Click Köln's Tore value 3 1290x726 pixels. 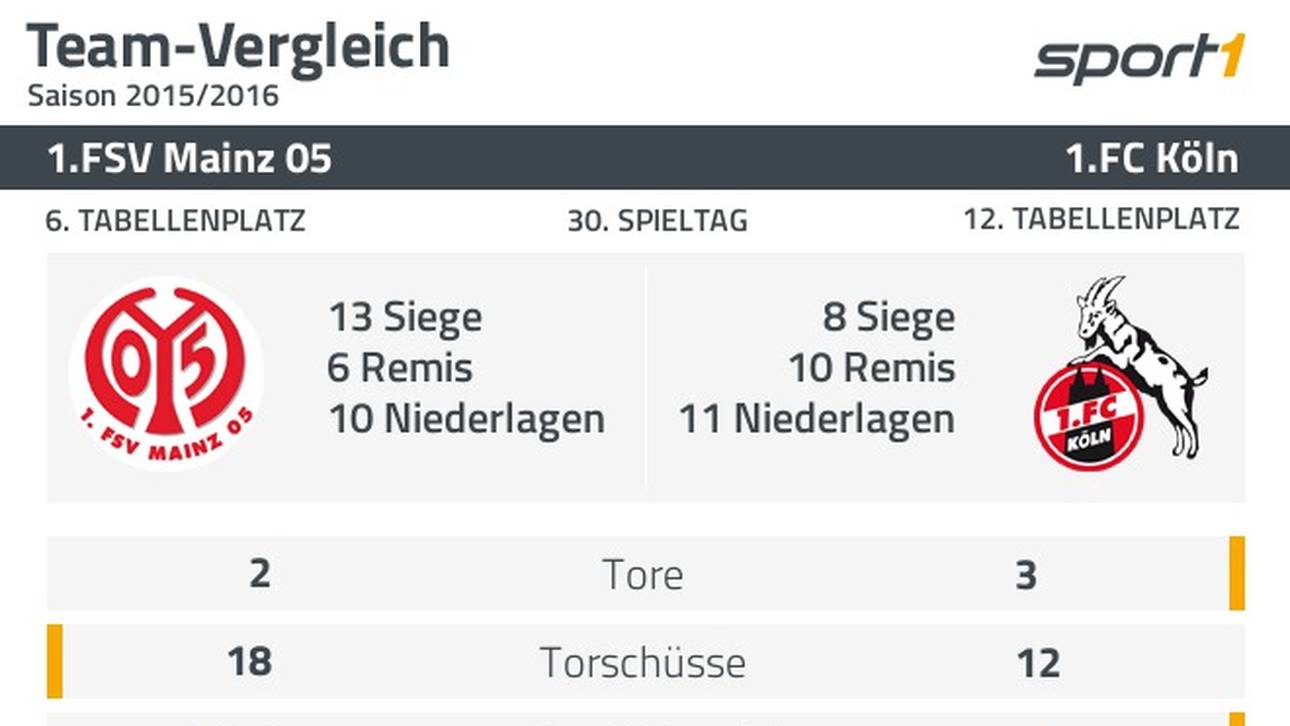pyautogui.click(x=1026, y=576)
